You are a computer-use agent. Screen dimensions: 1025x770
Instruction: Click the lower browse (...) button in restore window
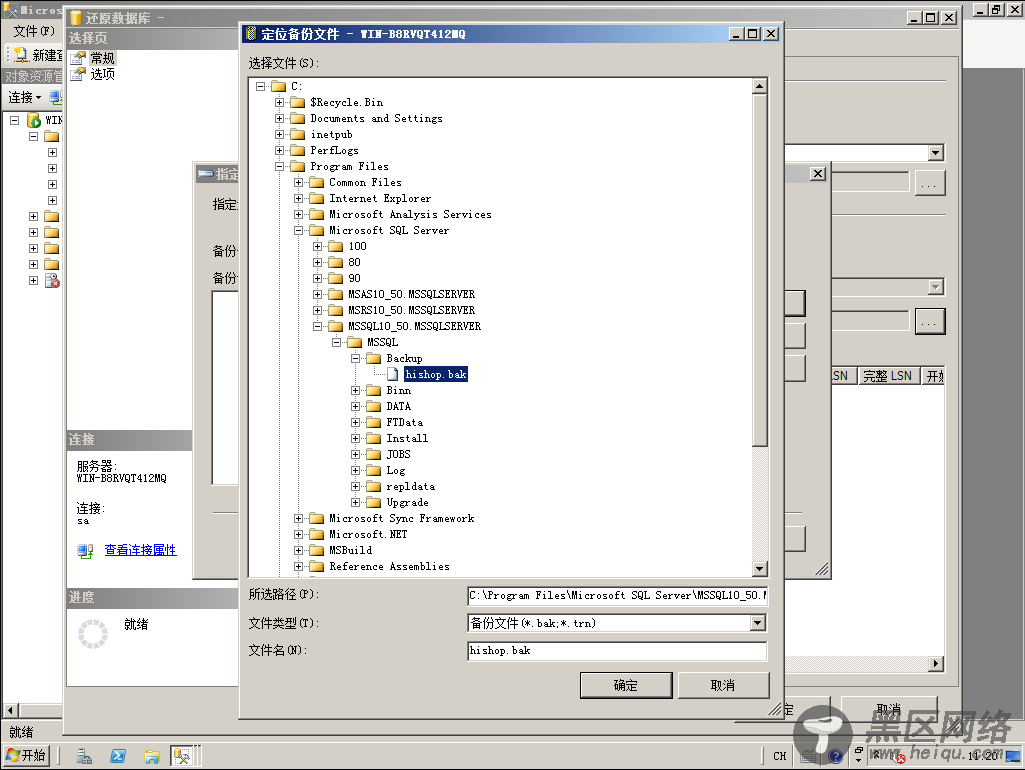[930, 322]
